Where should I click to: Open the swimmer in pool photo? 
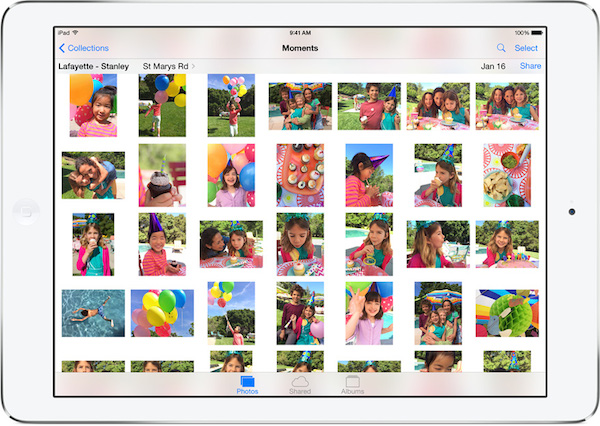[x=93, y=313]
